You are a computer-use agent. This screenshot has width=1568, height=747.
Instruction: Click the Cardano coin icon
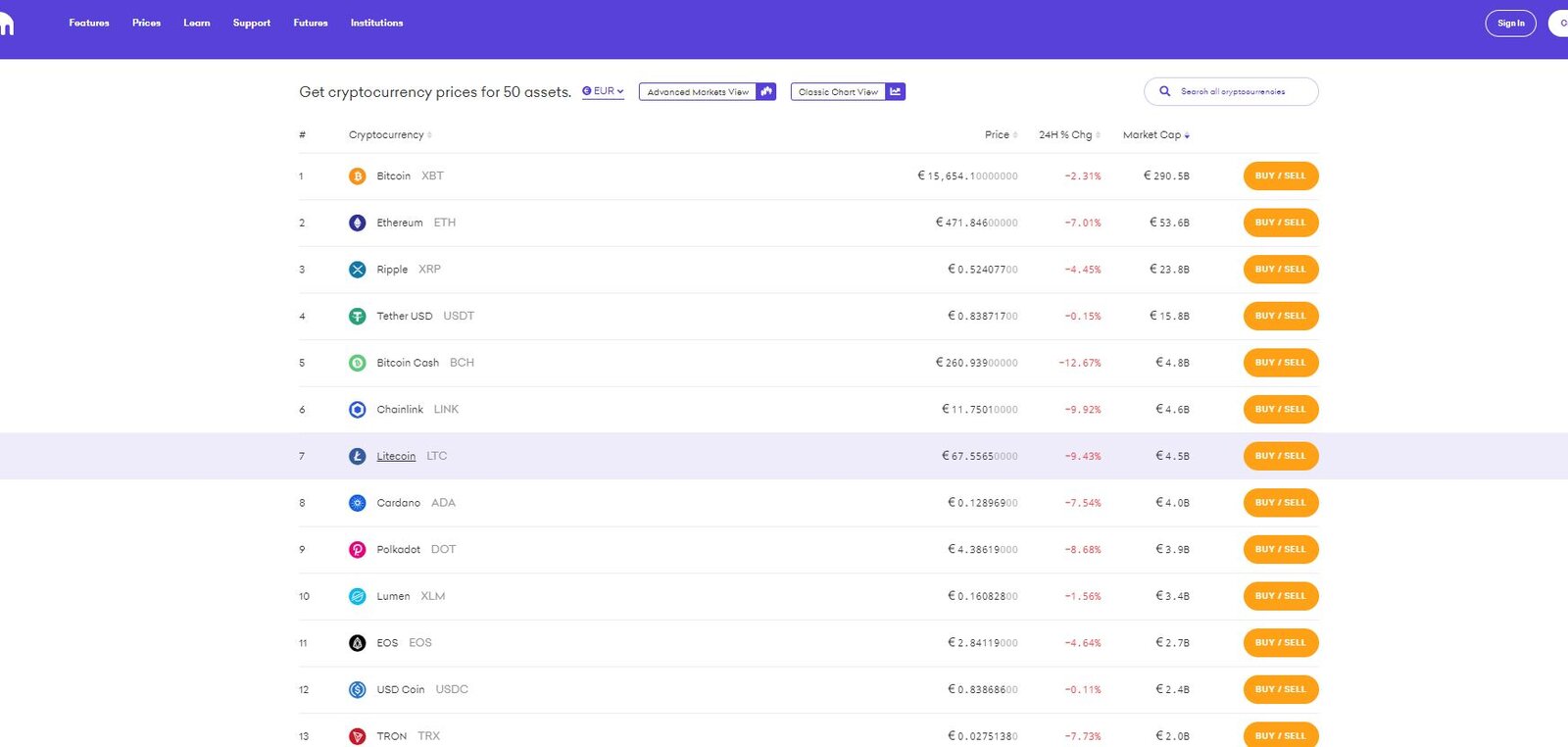point(358,503)
